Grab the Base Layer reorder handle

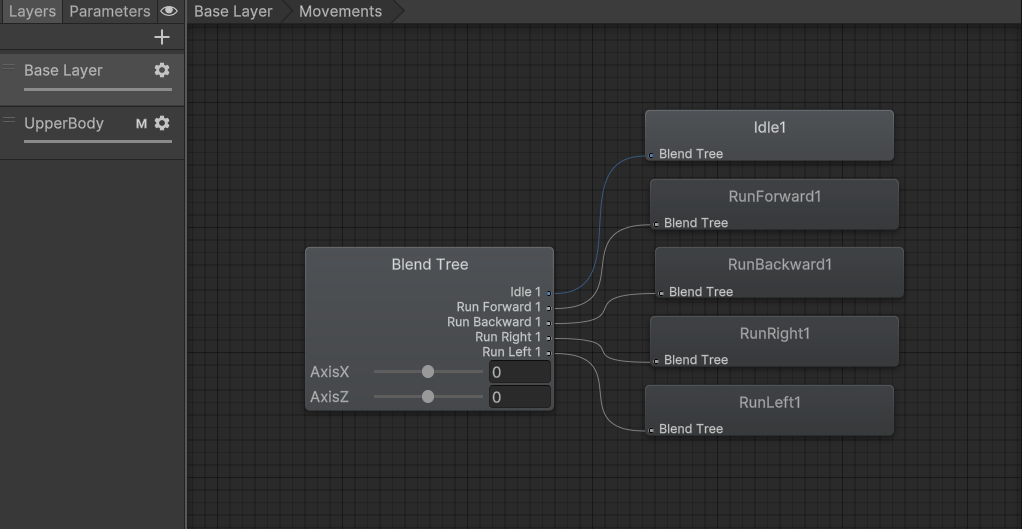tap(8, 67)
